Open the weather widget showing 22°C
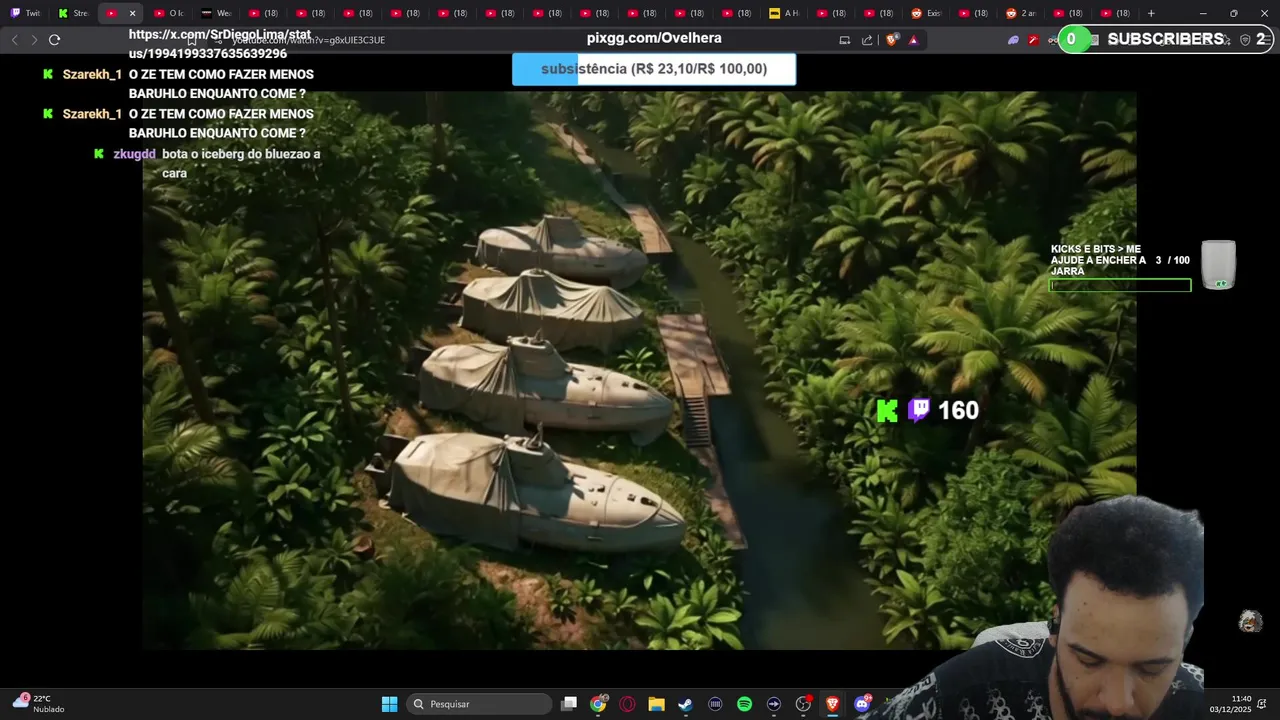The width and height of the screenshot is (1280, 720). (x=38, y=704)
